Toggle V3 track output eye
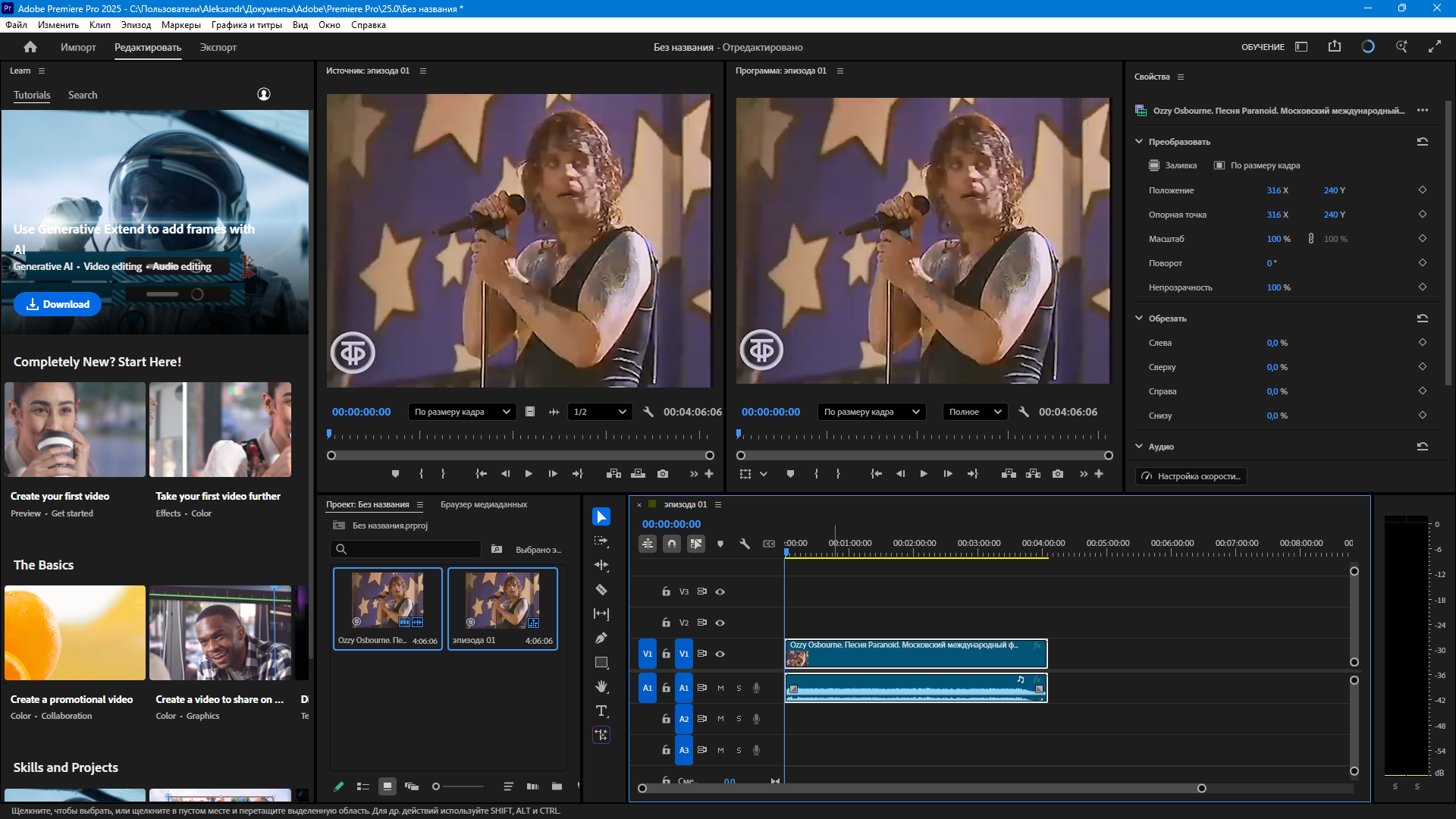Screen dimensions: 1456x819 point(720,591)
